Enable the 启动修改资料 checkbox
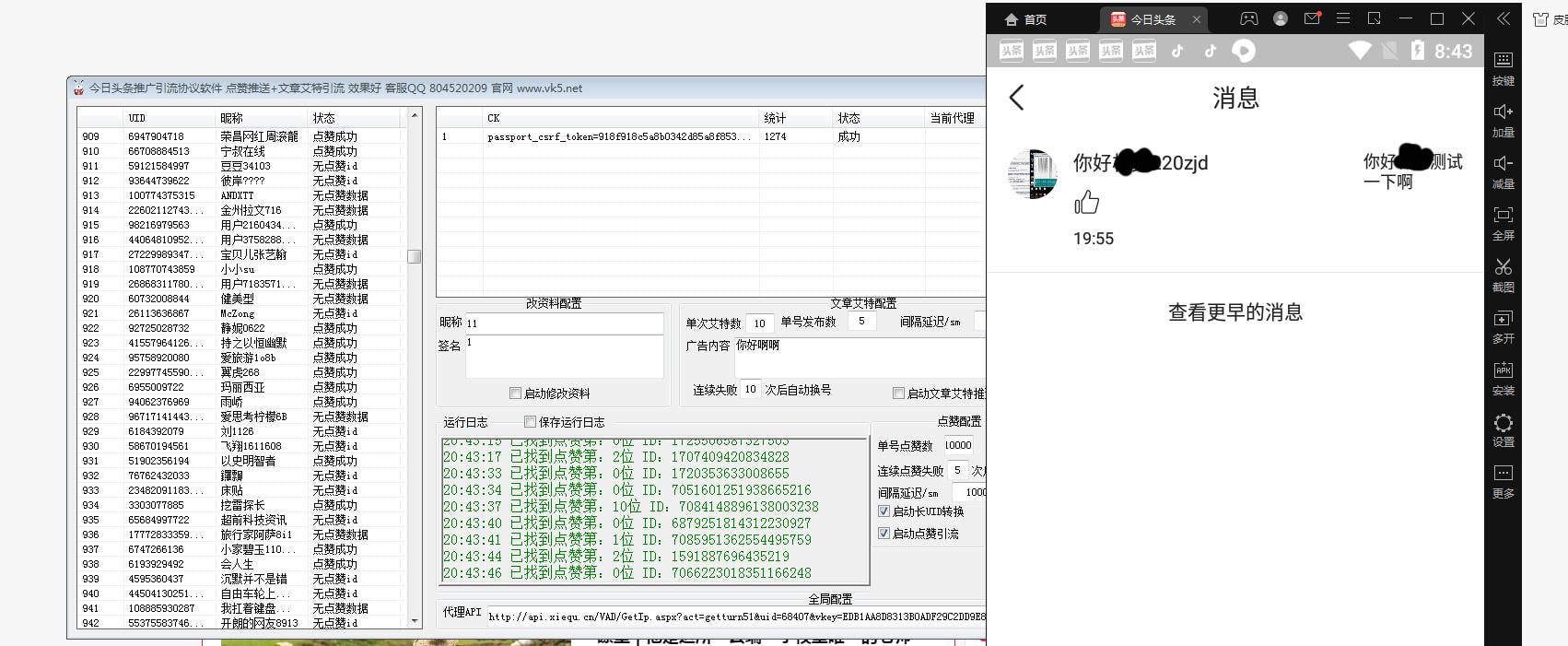This screenshot has width=1568, height=646. (515, 393)
